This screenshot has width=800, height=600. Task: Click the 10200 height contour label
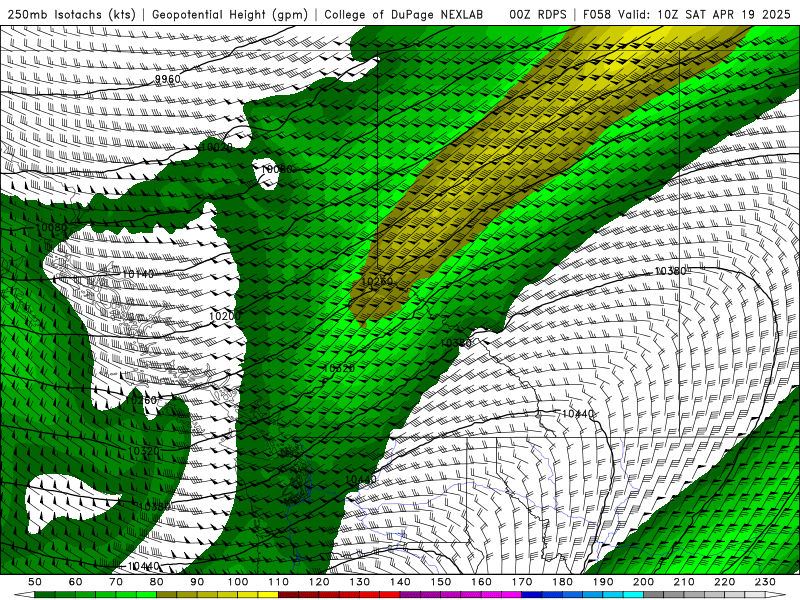pos(225,316)
